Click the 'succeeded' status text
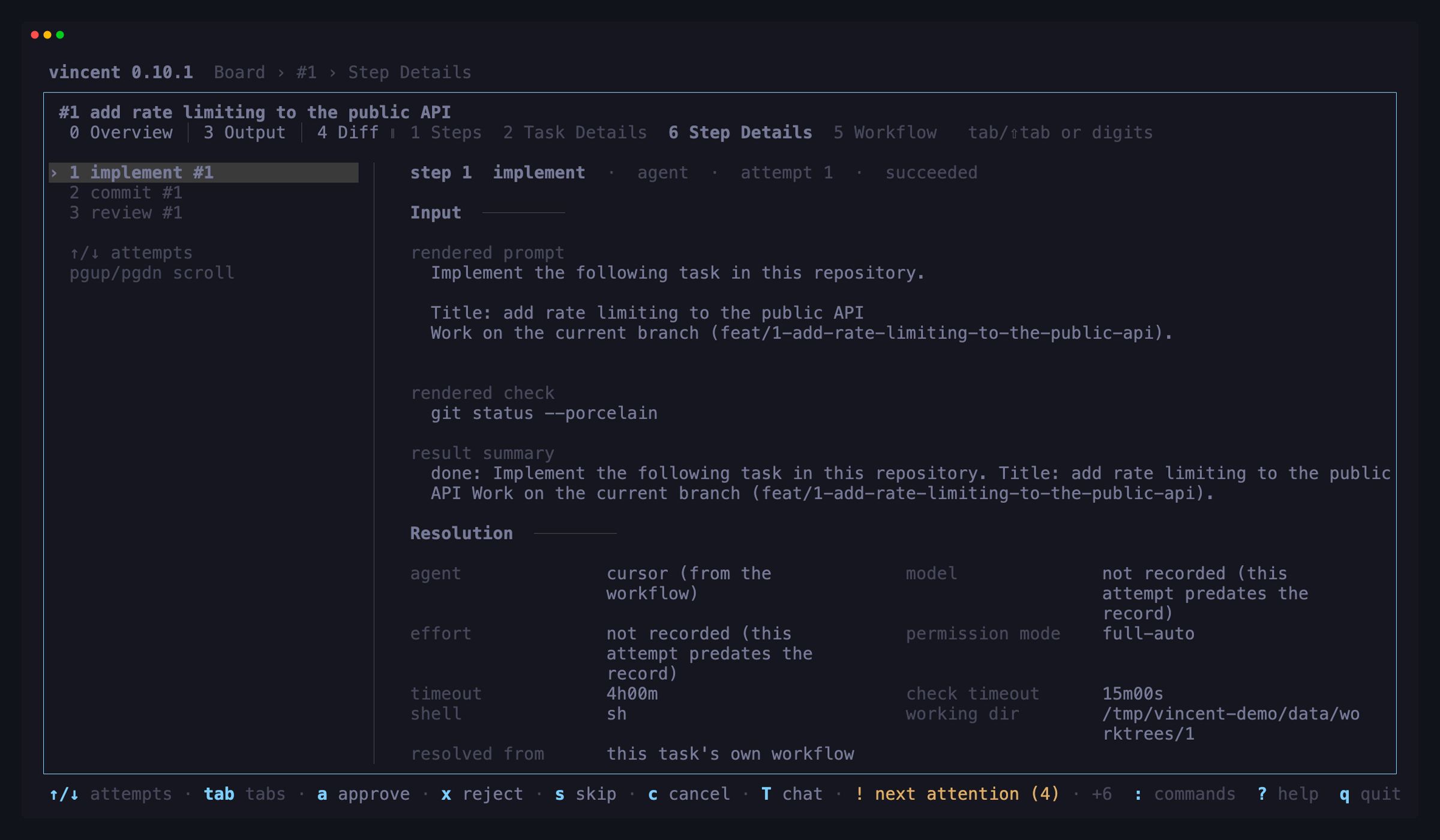 tap(931, 173)
